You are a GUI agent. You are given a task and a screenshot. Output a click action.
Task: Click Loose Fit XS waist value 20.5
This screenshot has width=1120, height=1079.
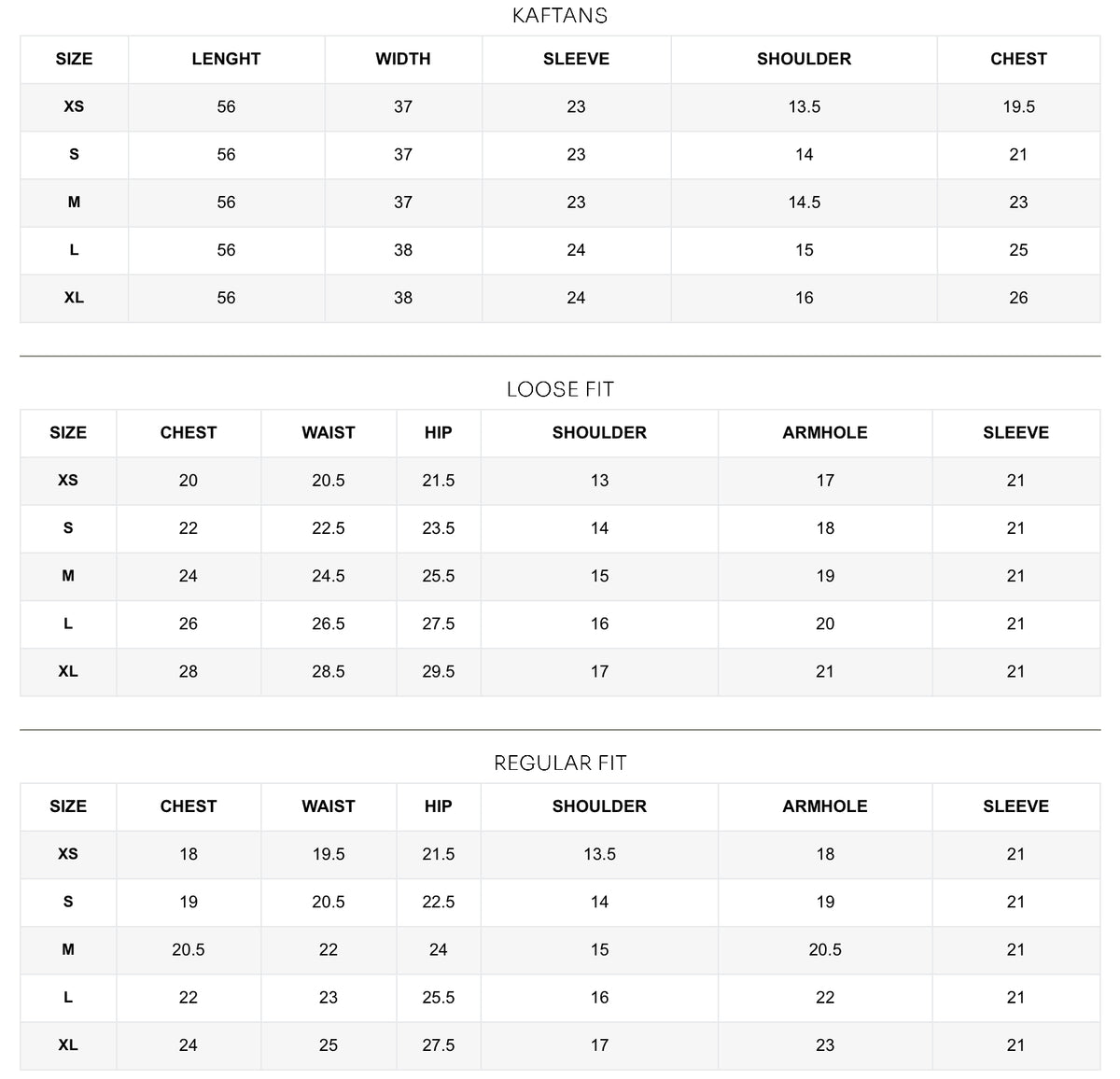pos(329,481)
